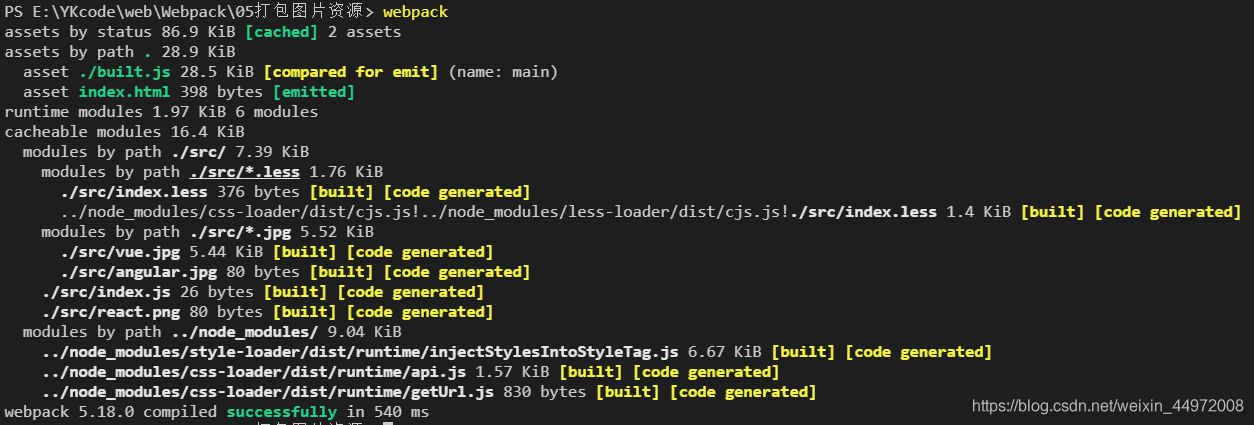Screen dimensions: 1254x425
Task: Click the 'index.html' asset name
Action: tap(125, 92)
